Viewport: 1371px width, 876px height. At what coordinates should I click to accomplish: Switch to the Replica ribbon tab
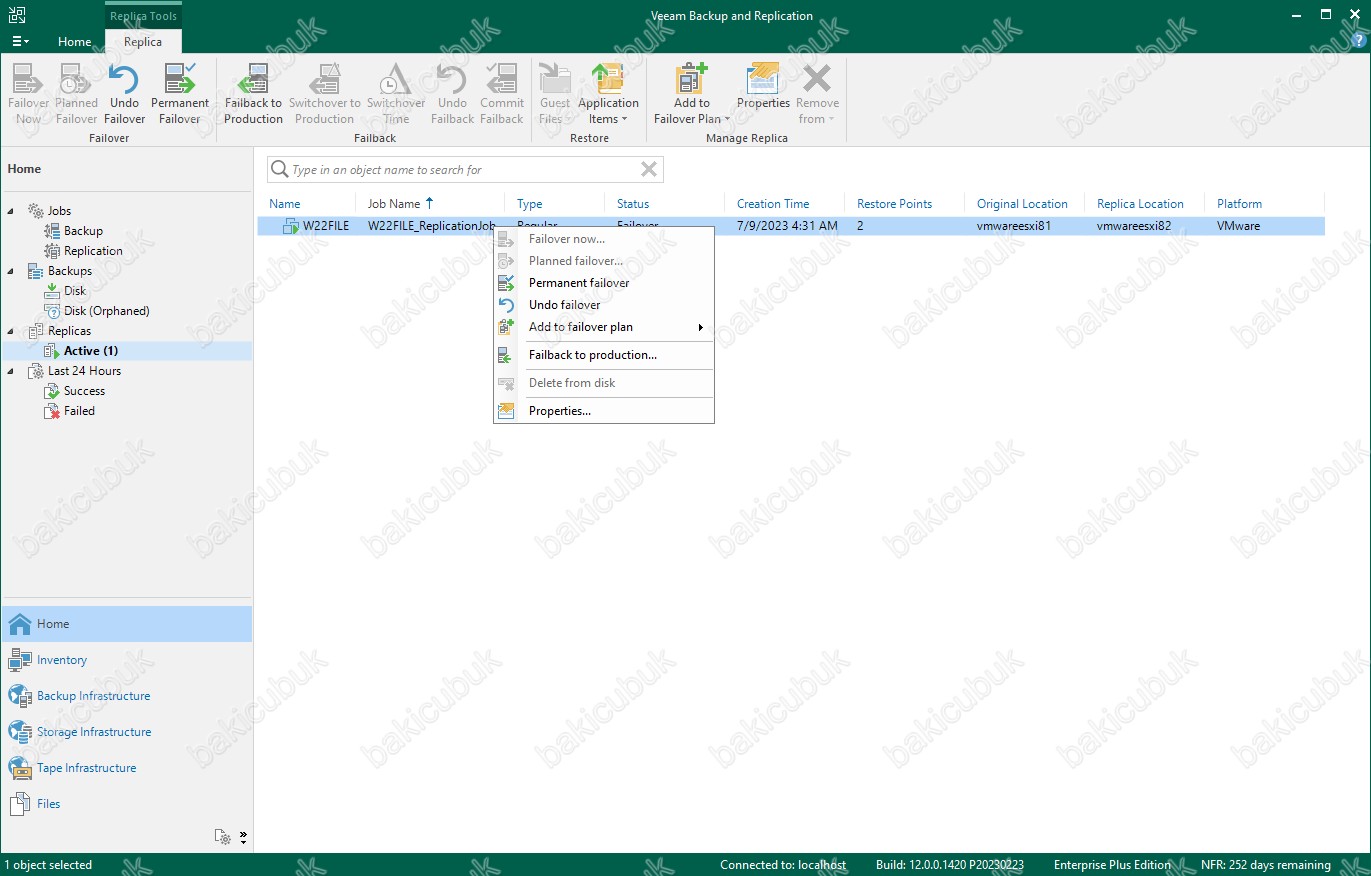tap(143, 42)
